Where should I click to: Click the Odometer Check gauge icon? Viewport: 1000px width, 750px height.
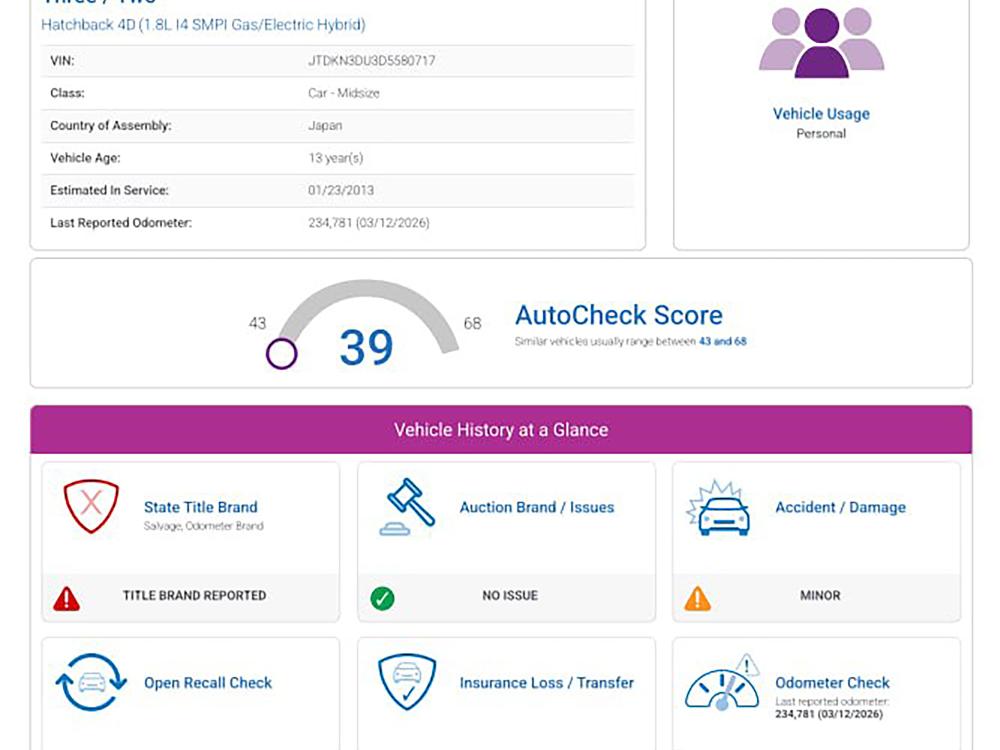click(x=722, y=685)
